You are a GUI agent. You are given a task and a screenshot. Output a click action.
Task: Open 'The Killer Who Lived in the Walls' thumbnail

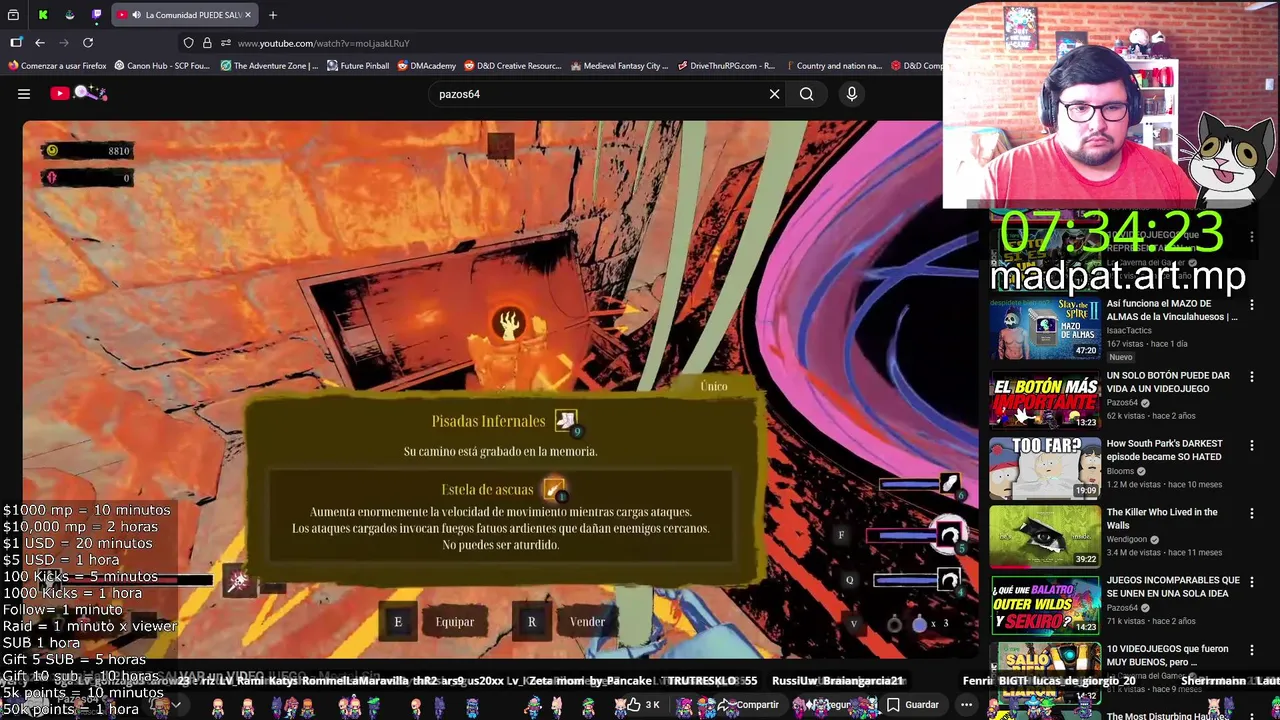click(x=1045, y=535)
